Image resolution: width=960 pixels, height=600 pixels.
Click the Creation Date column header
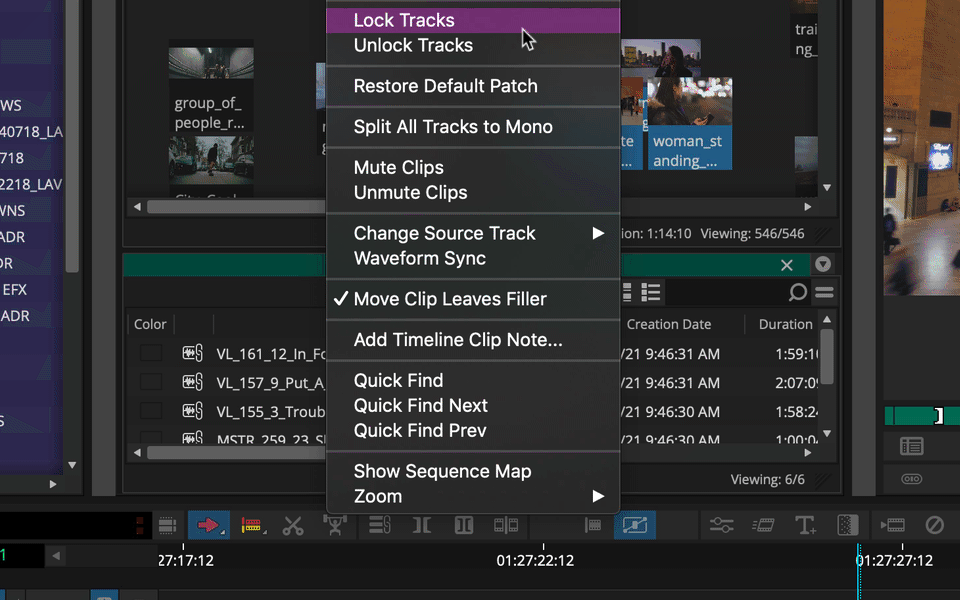point(669,324)
